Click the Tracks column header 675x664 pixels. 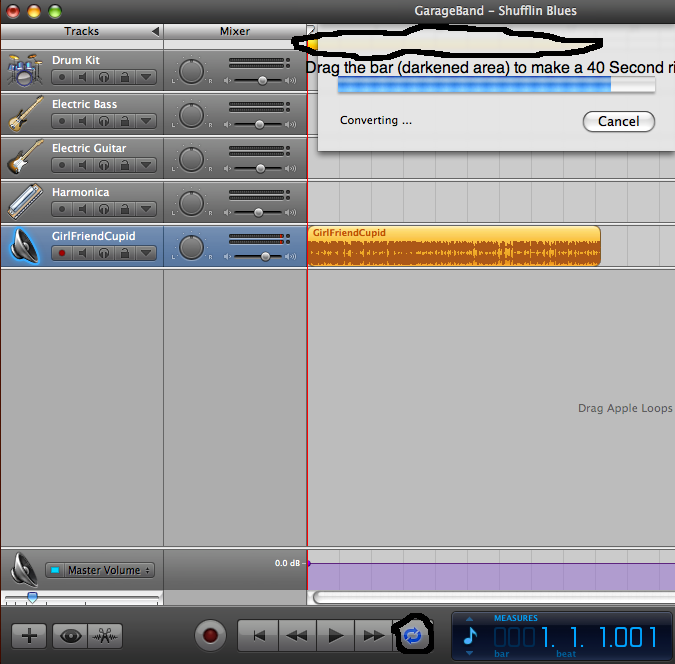[82, 31]
